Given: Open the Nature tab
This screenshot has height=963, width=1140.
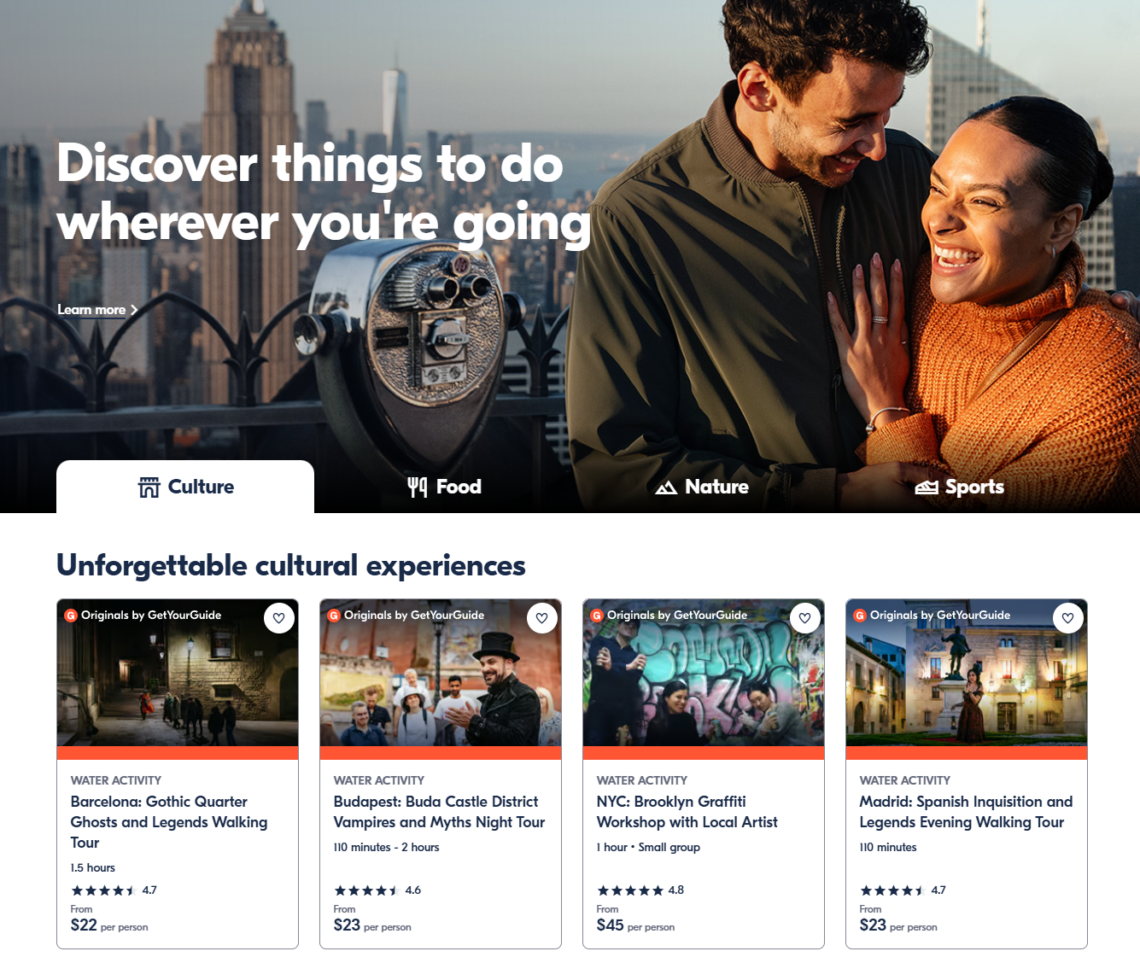Looking at the screenshot, I should coord(701,487).
